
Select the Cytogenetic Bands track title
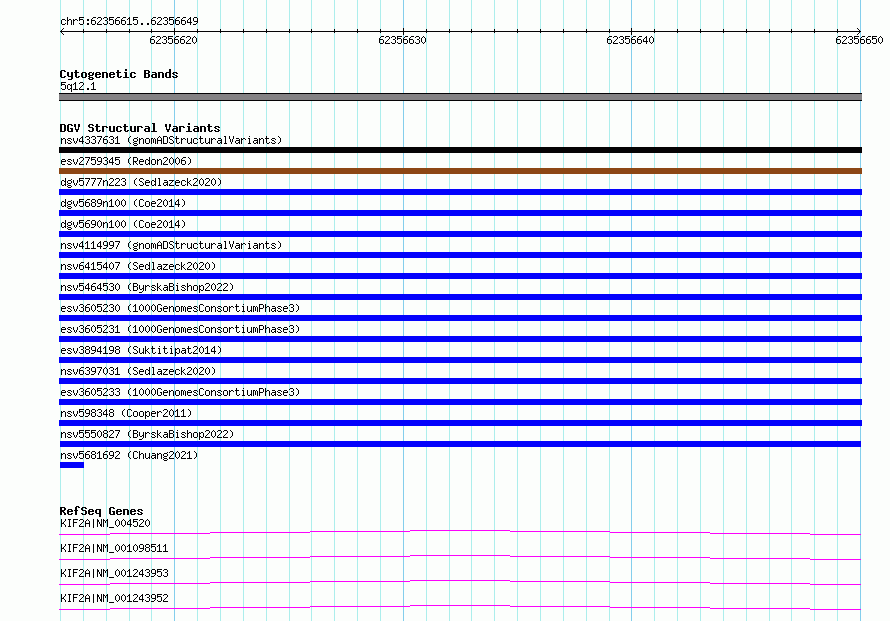point(119,74)
